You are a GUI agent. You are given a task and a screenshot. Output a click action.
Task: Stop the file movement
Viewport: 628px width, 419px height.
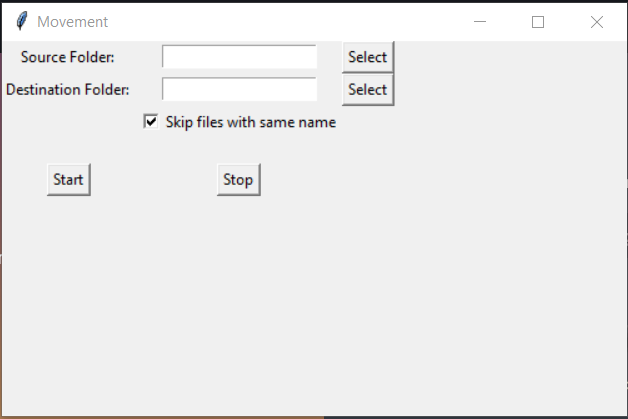point(238,179)
